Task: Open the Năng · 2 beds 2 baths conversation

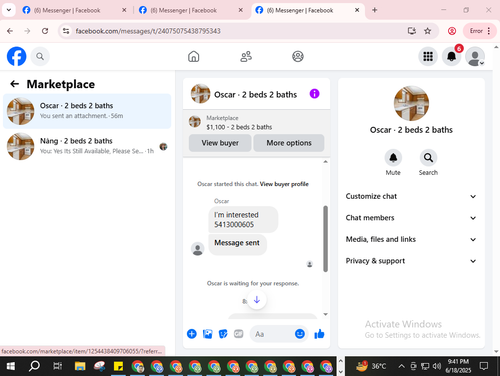Action: [x=87, y=146]
